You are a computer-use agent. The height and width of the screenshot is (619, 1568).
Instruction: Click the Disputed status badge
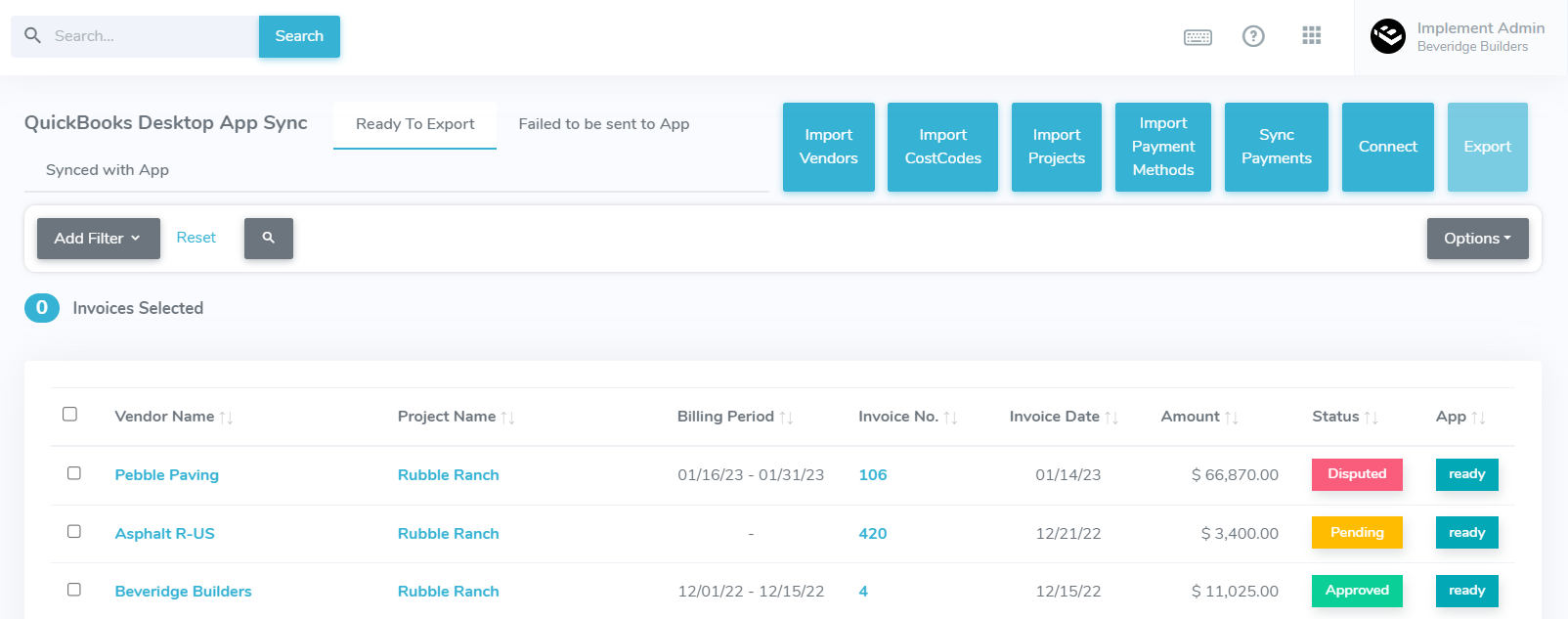tap(1357, 474)
